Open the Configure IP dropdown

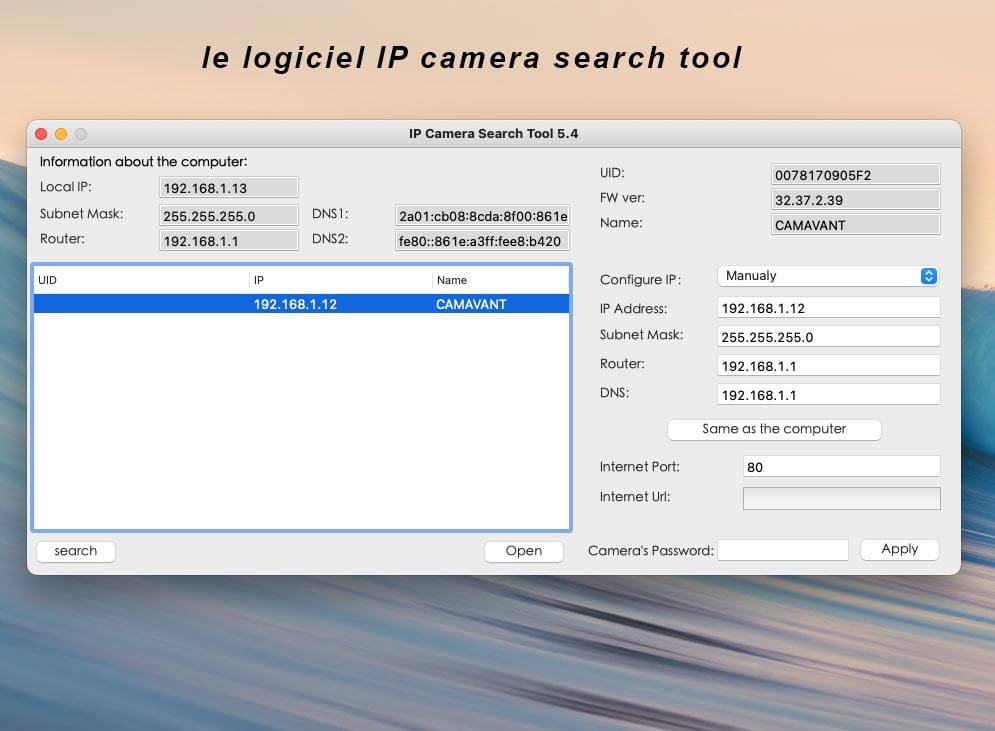coord(828,276)
